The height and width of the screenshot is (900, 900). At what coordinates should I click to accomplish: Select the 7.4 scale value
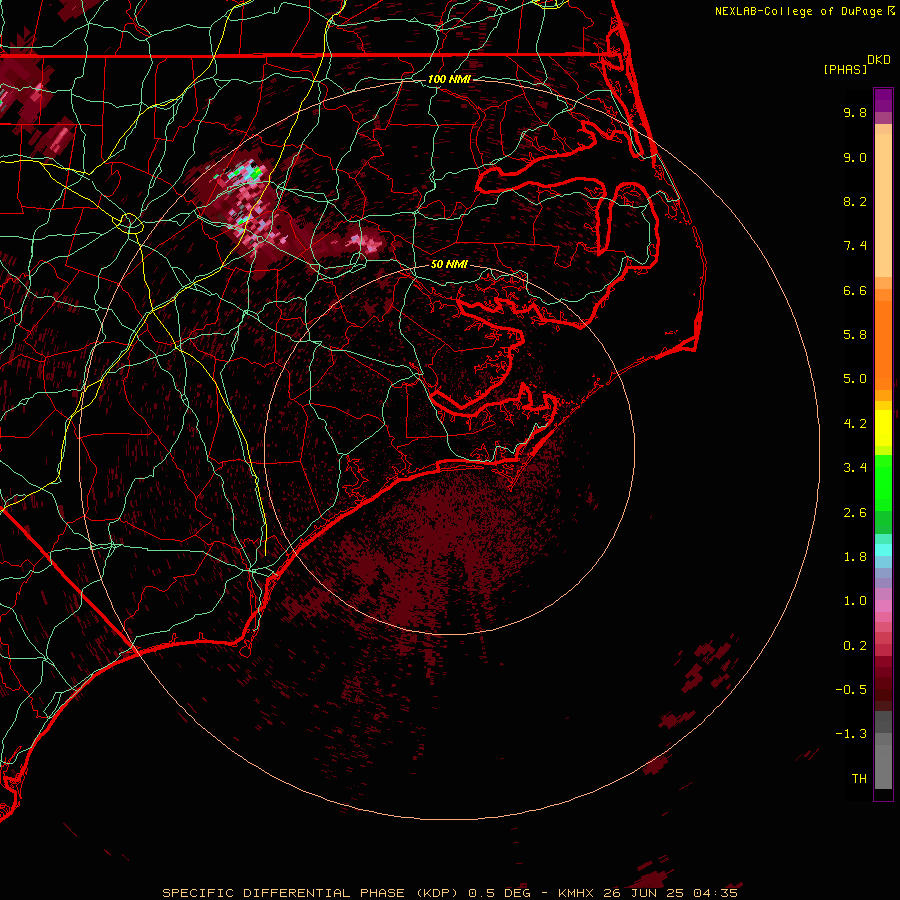855,246
